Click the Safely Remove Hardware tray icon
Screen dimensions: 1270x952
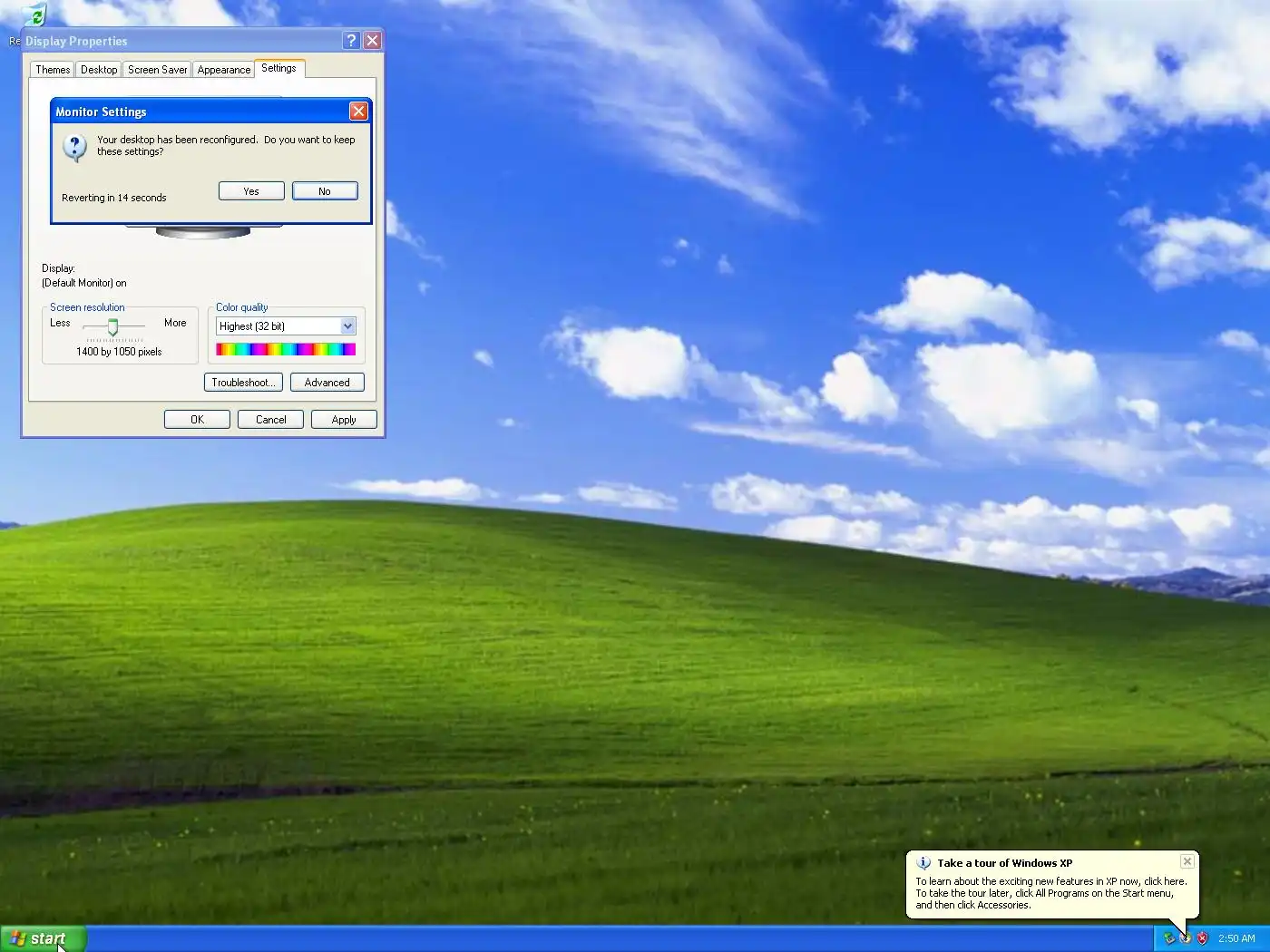[x=1169, y=938]
